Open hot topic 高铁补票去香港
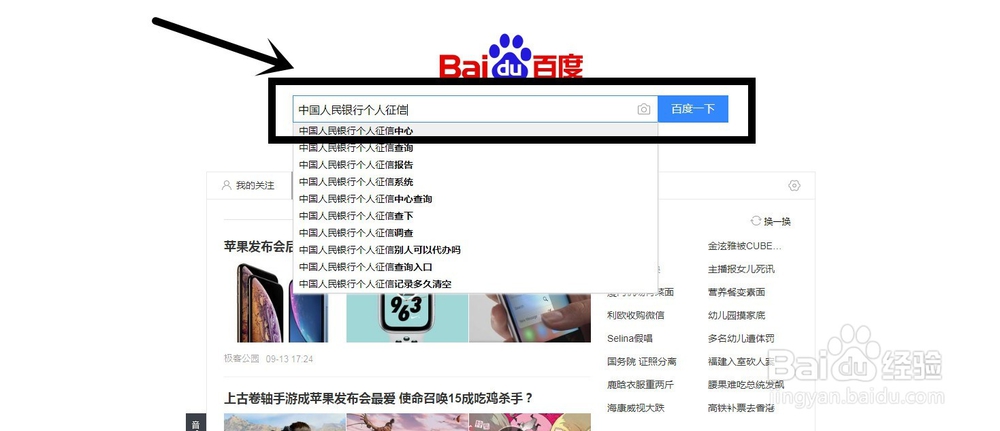This screenshot has height=431, width=1000. (x=741, y=407)
